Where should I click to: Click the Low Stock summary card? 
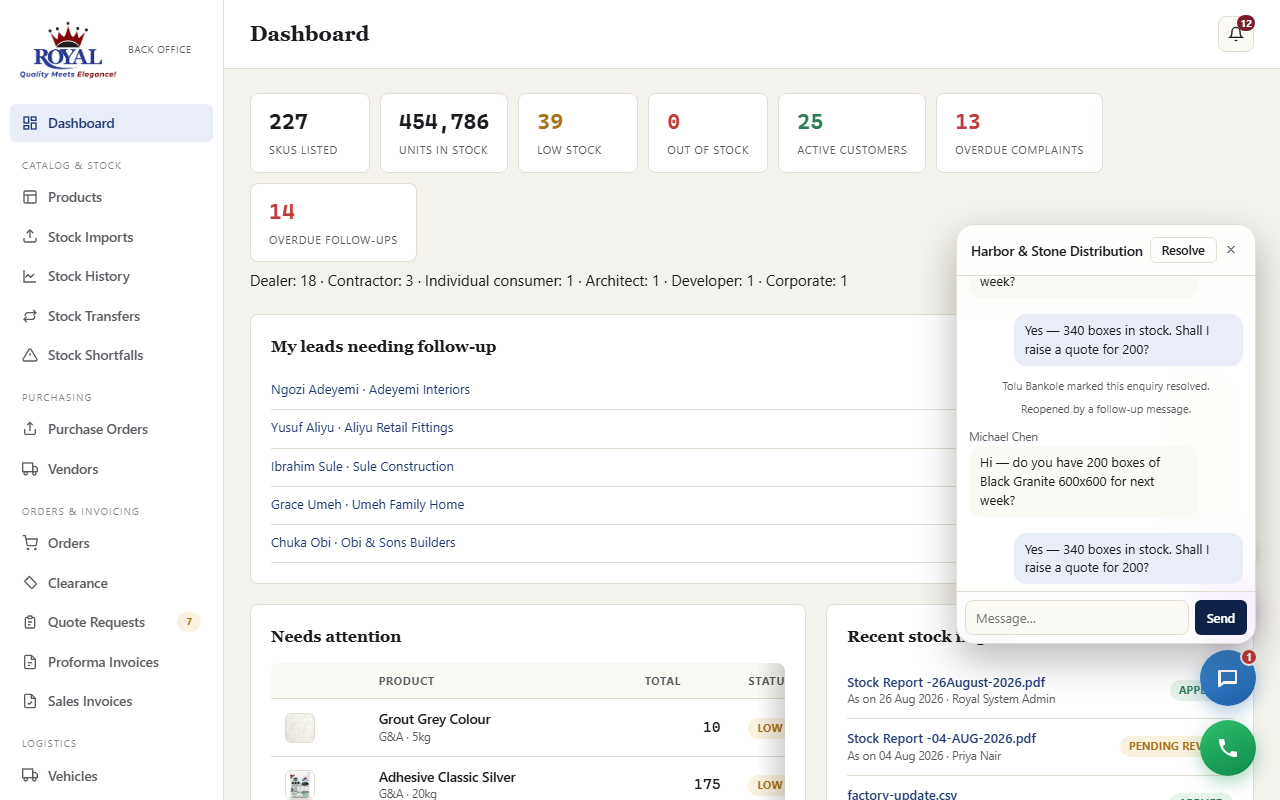[578, 133]
